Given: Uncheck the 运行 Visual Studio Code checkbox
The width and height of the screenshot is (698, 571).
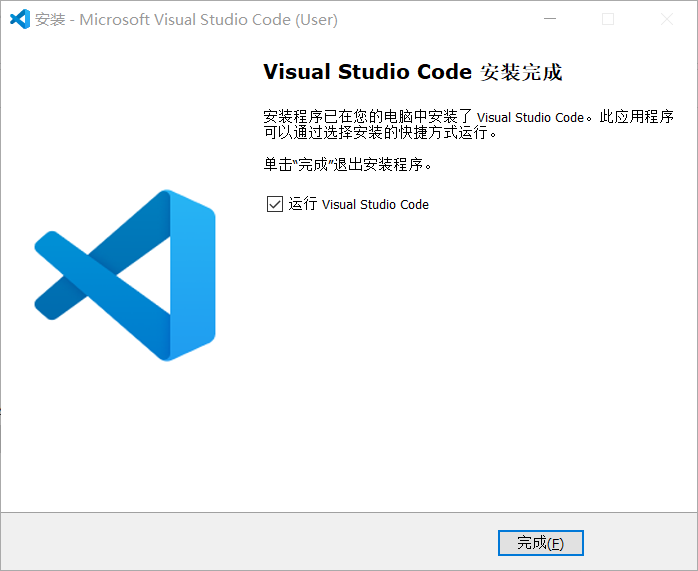Looking at the screenshot, I should [x=275, y=204].
